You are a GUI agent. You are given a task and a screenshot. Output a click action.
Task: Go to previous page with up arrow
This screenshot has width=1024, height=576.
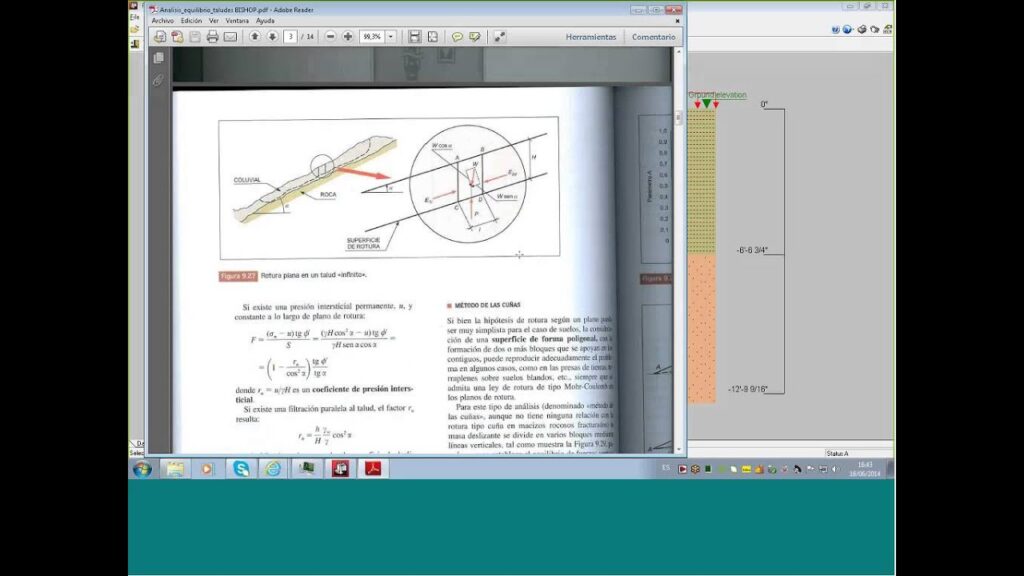click(255, 37)
